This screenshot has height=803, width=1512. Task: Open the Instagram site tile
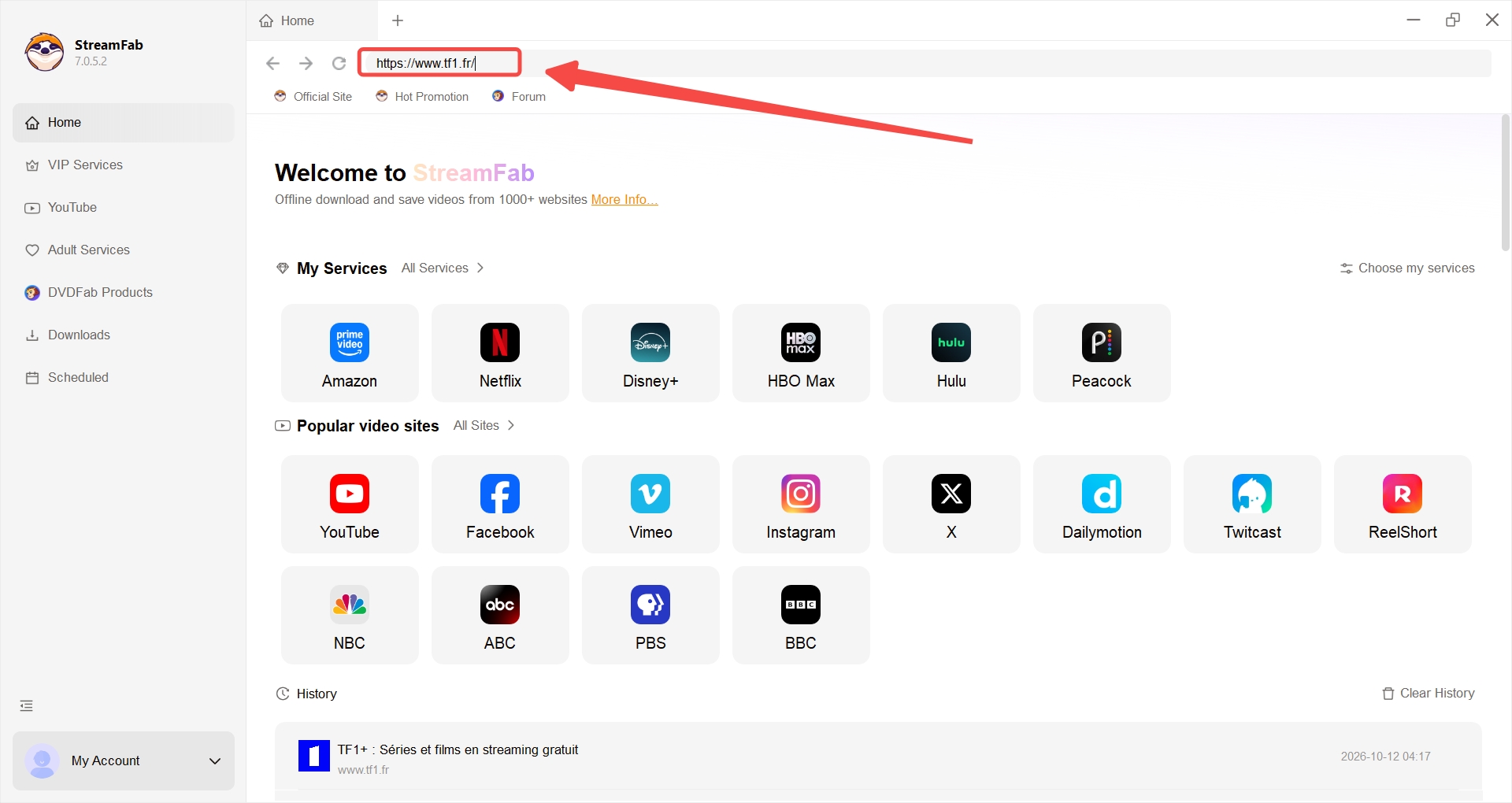801,504
